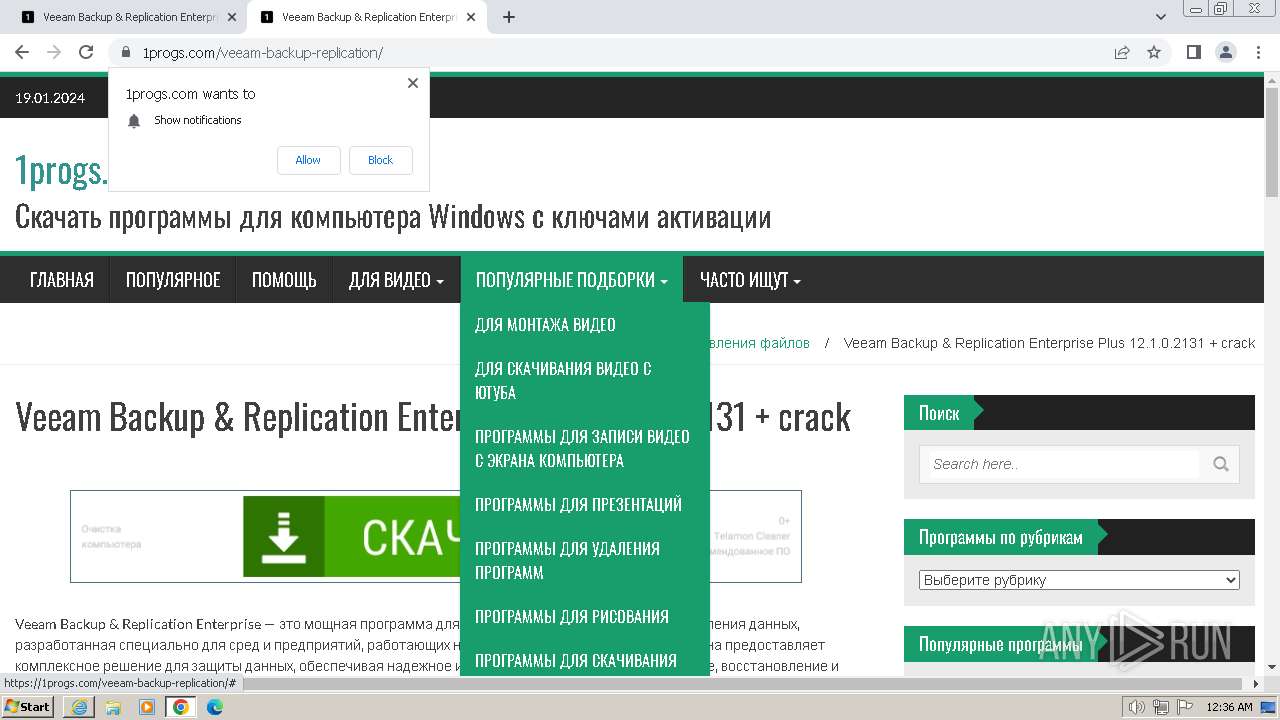Close the first Veeam Backup tab
Screen dimensions: 1280x720
coord(232,17)
